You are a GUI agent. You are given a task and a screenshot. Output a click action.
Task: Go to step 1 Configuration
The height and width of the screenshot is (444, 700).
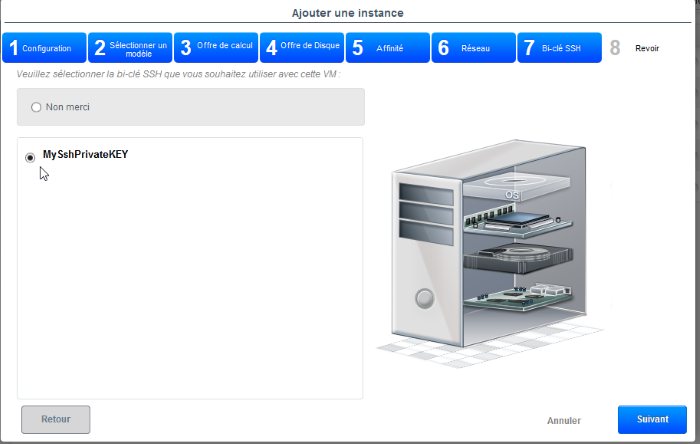click(43, 48)
